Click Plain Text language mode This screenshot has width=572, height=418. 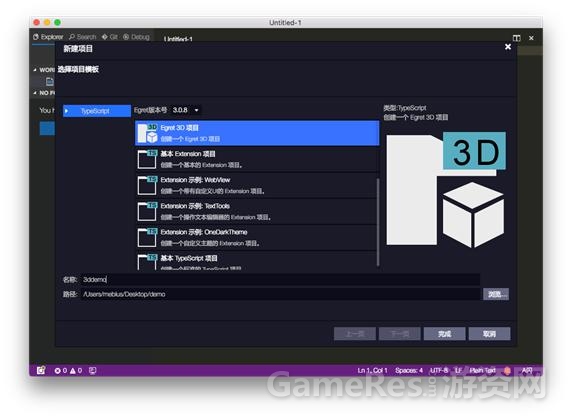point(482,371)
